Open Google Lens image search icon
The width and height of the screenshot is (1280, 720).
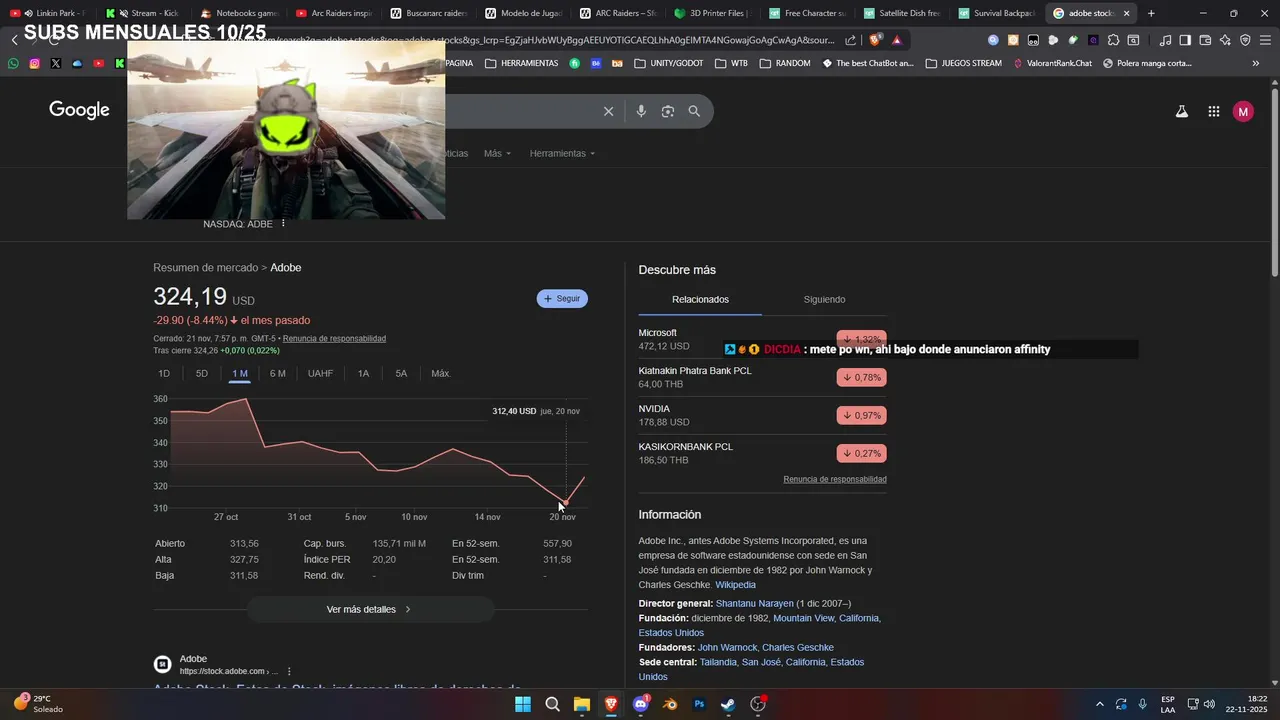click(668, 111)
